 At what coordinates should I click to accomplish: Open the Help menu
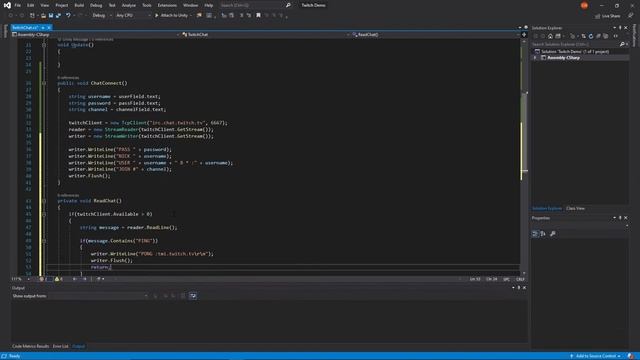click(209, 5)
